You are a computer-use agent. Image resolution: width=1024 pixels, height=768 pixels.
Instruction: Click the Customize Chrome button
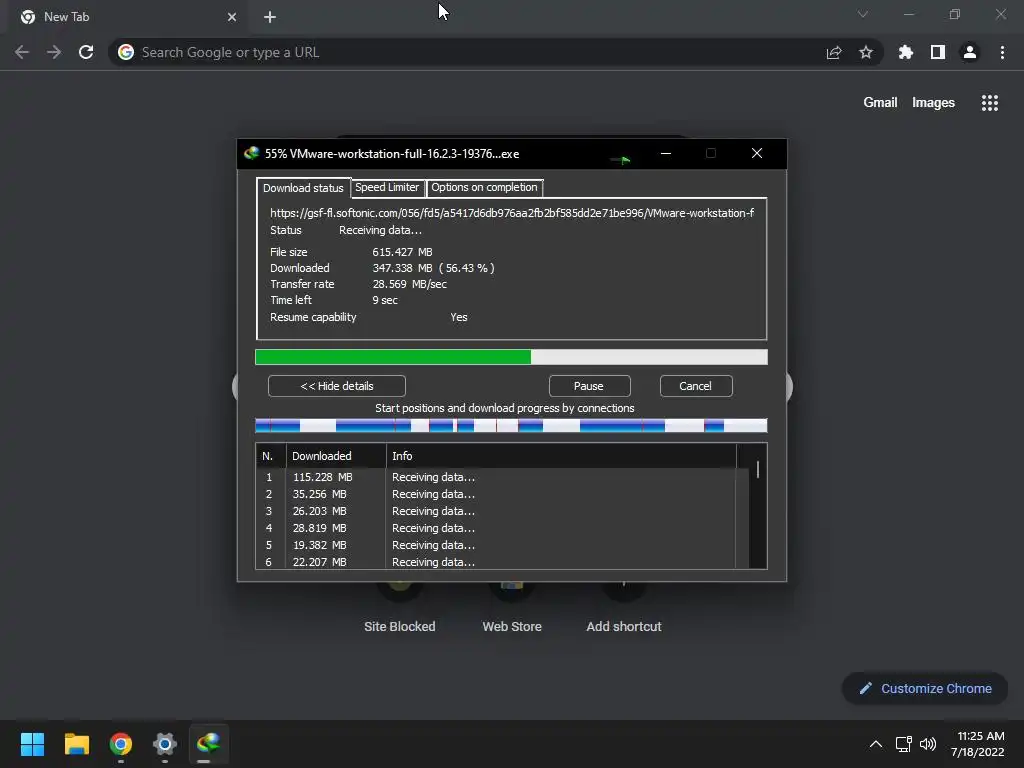point(925,688)
